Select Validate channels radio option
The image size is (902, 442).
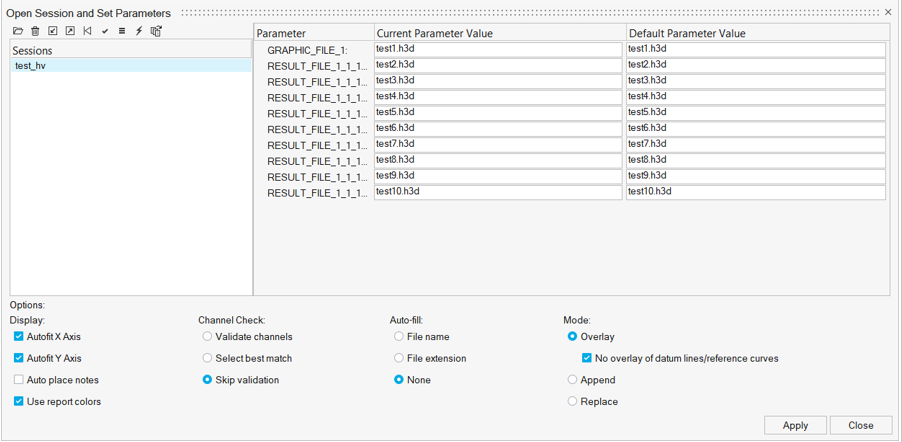tap(207, 337)
